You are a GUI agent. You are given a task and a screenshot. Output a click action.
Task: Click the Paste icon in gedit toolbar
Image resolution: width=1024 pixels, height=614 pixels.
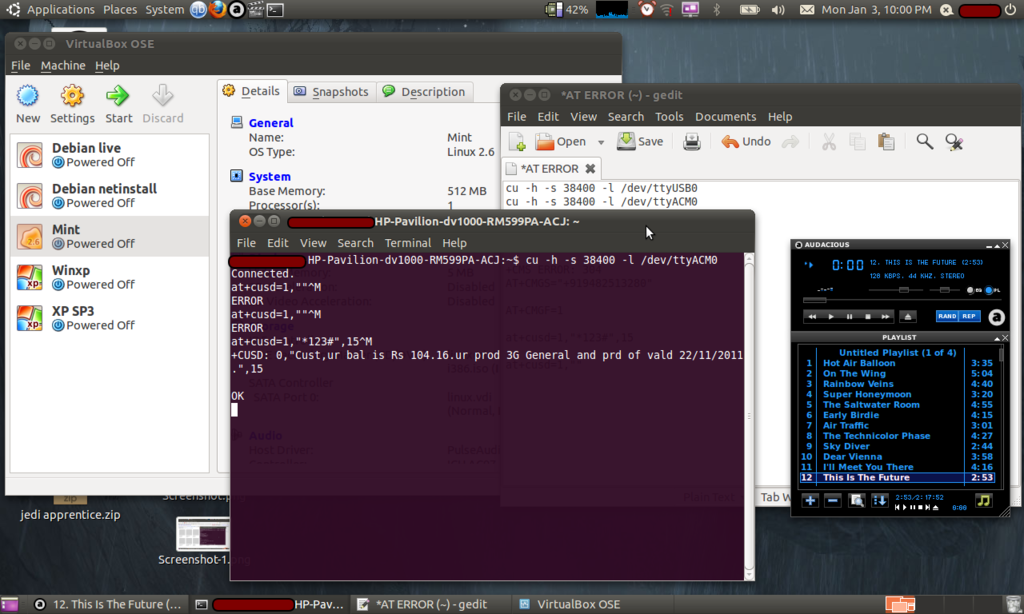885,142
